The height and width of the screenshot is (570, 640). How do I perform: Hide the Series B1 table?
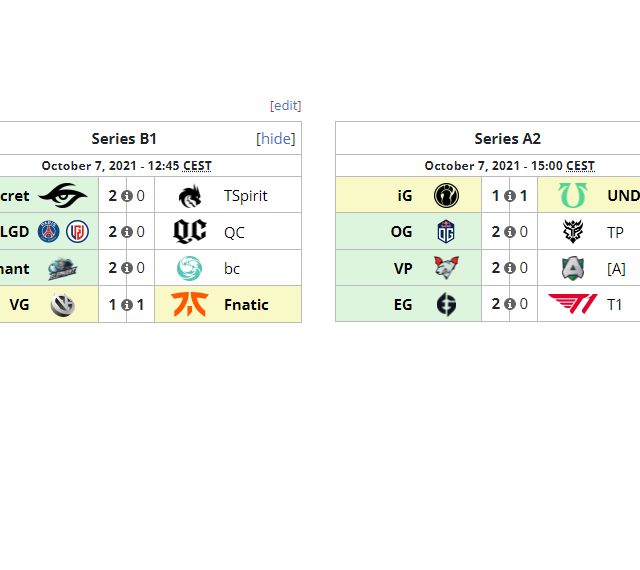276,139
